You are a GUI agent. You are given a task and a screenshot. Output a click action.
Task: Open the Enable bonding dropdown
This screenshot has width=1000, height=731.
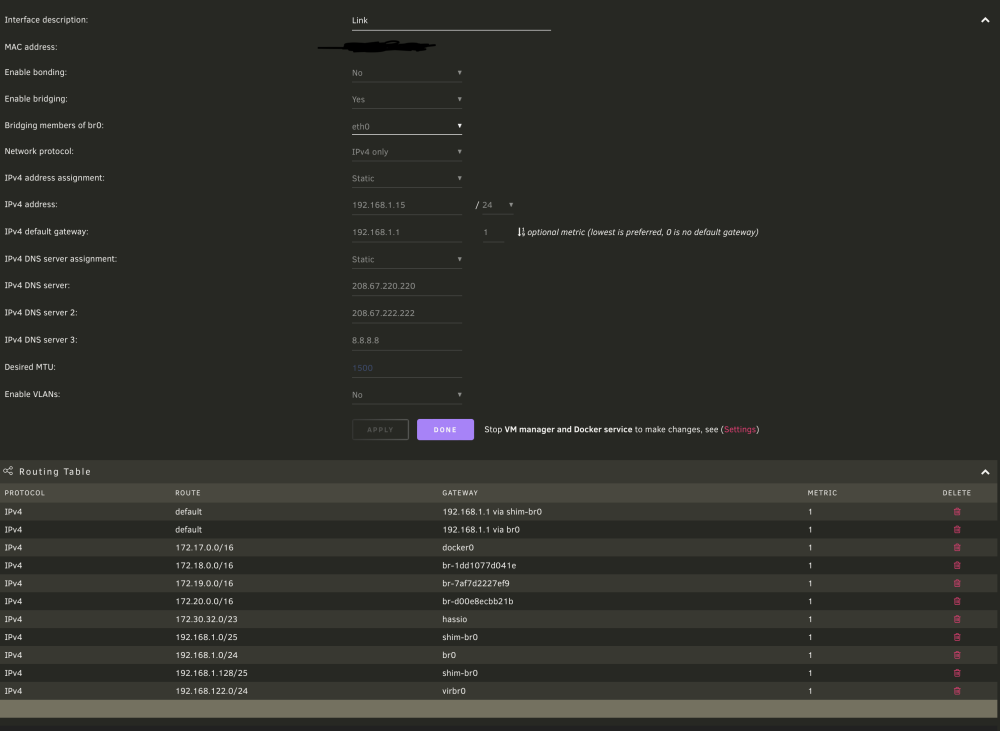click(x=407, y=73)
